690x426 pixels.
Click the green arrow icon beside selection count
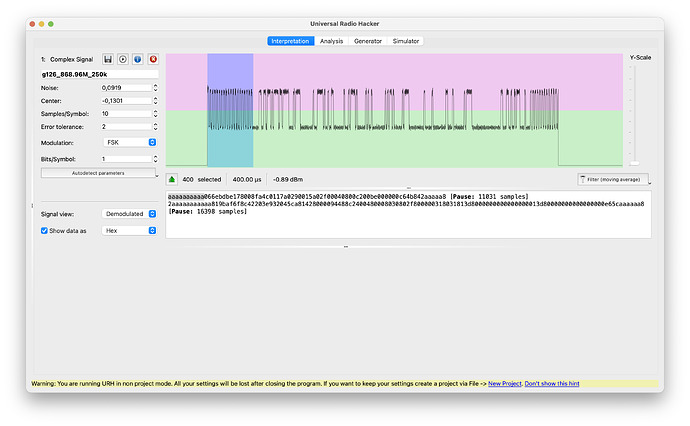coord(173,179)
